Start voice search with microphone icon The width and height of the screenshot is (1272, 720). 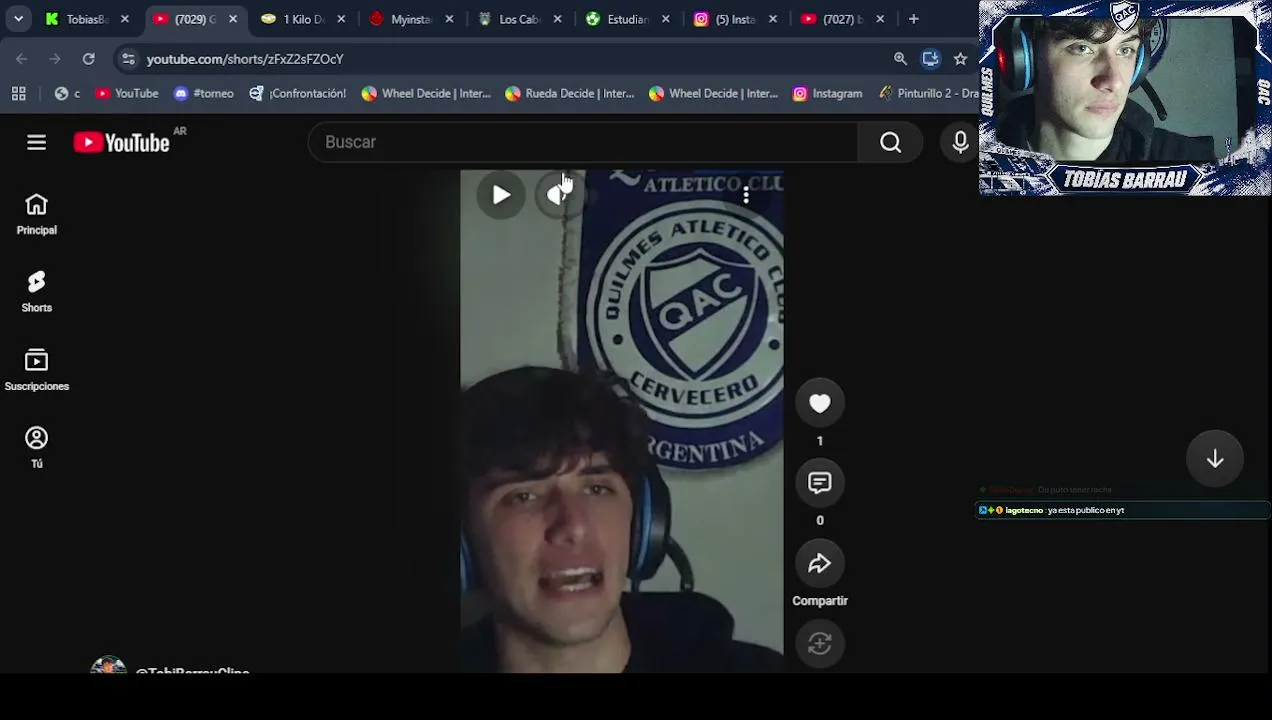point(960,142)
